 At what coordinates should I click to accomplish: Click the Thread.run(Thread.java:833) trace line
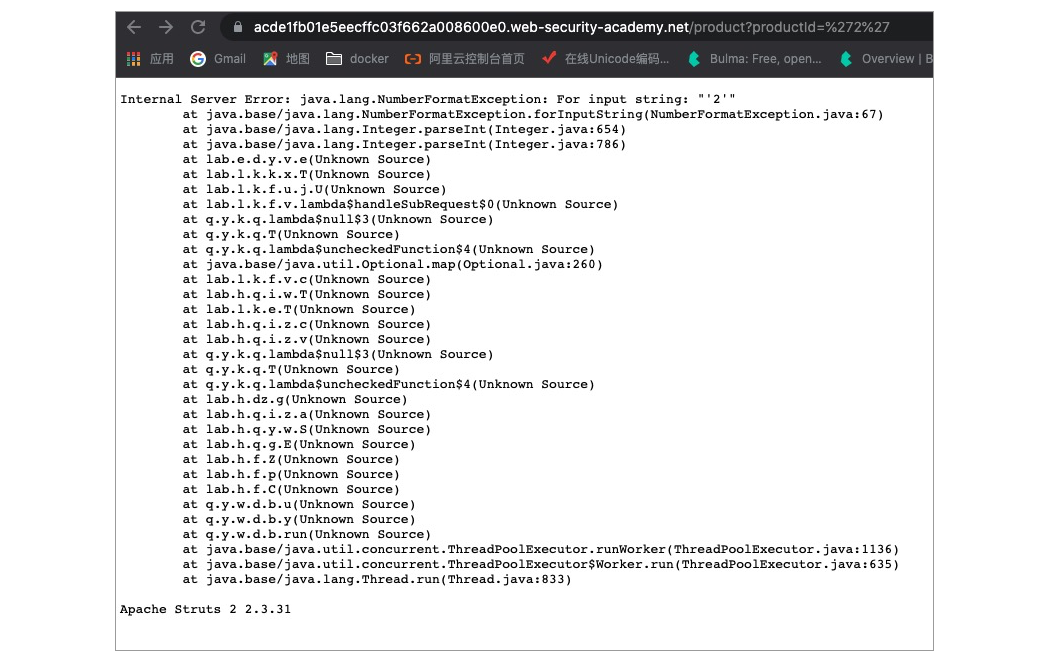377,579
